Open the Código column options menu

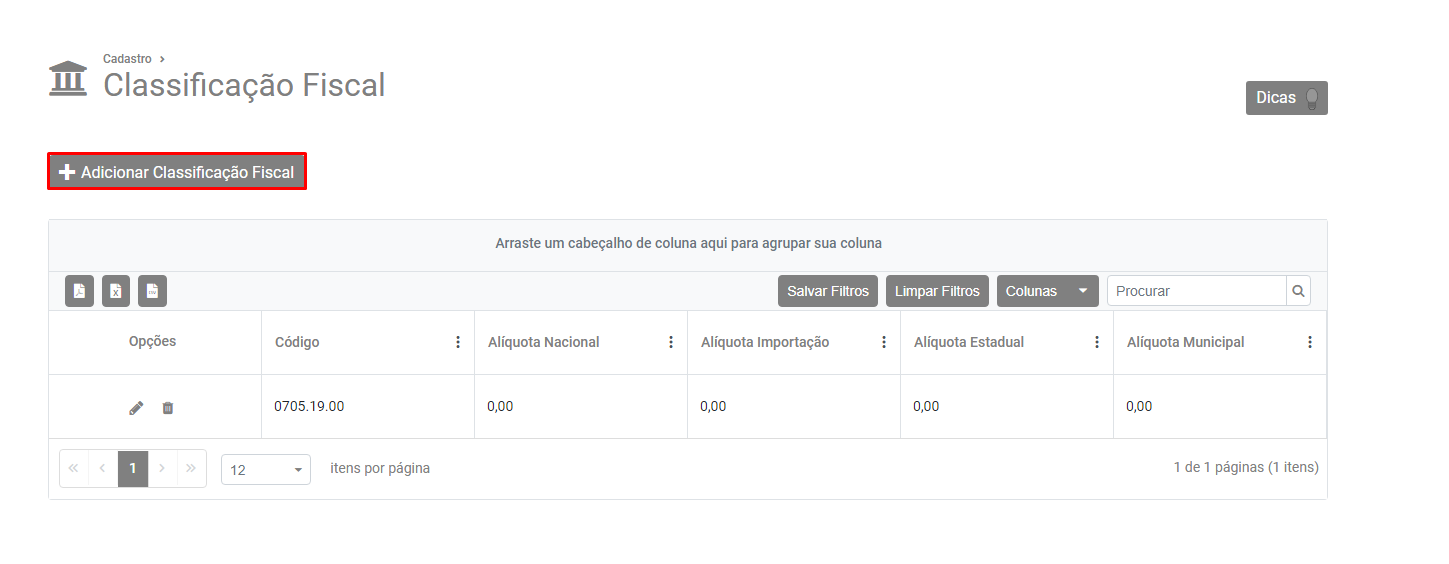(458, 342)
